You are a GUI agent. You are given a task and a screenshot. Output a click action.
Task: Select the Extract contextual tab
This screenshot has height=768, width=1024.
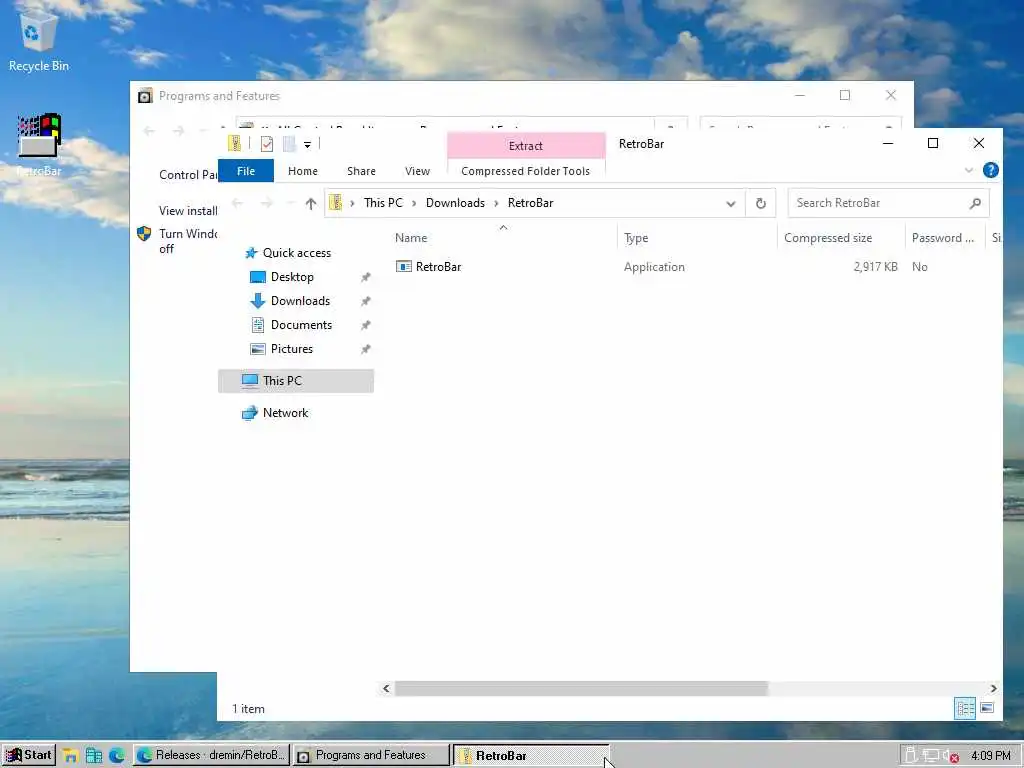pyautogui.click(x=526, y=146)
